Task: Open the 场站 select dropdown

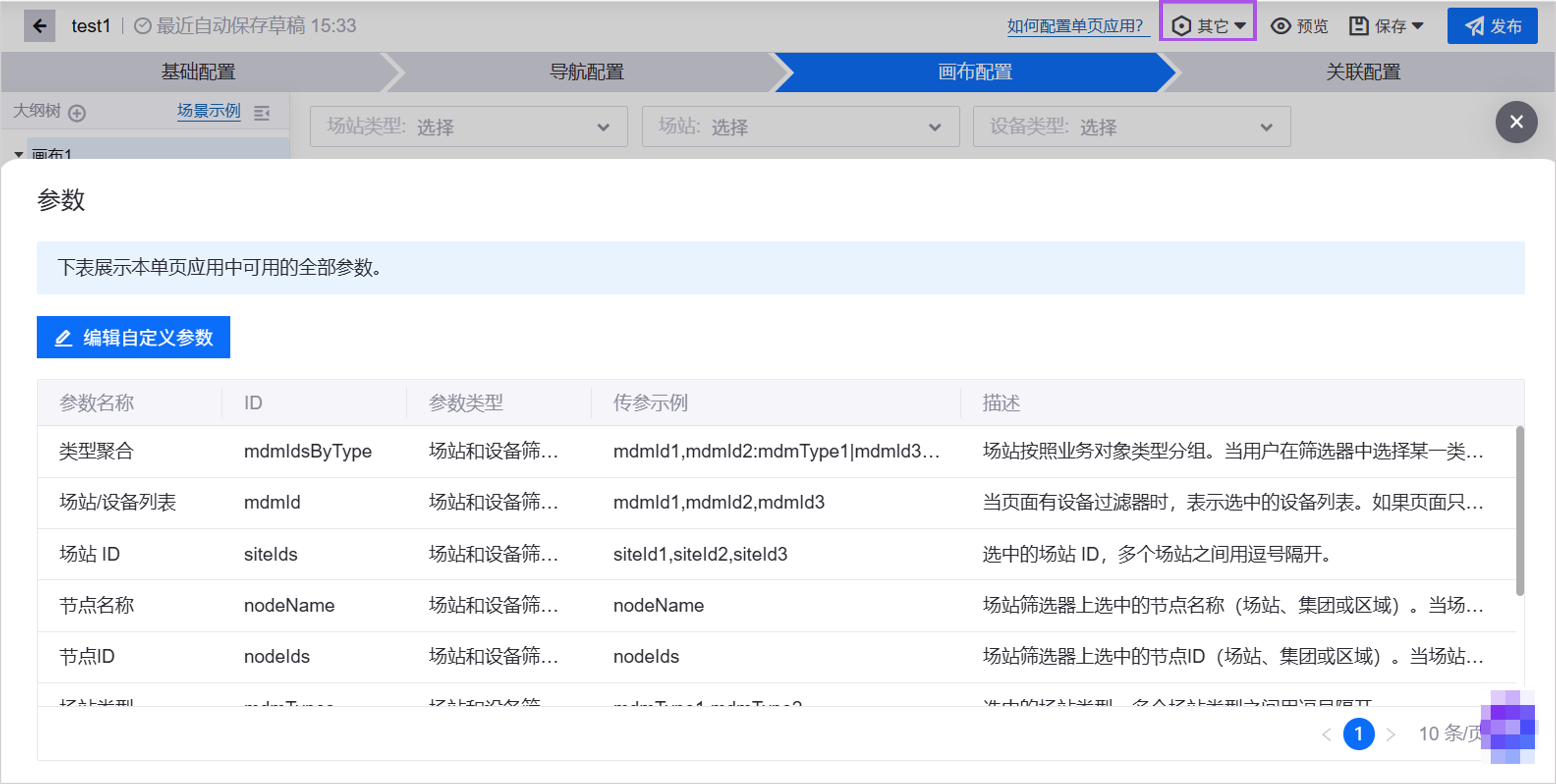Action: coord(800,127)
